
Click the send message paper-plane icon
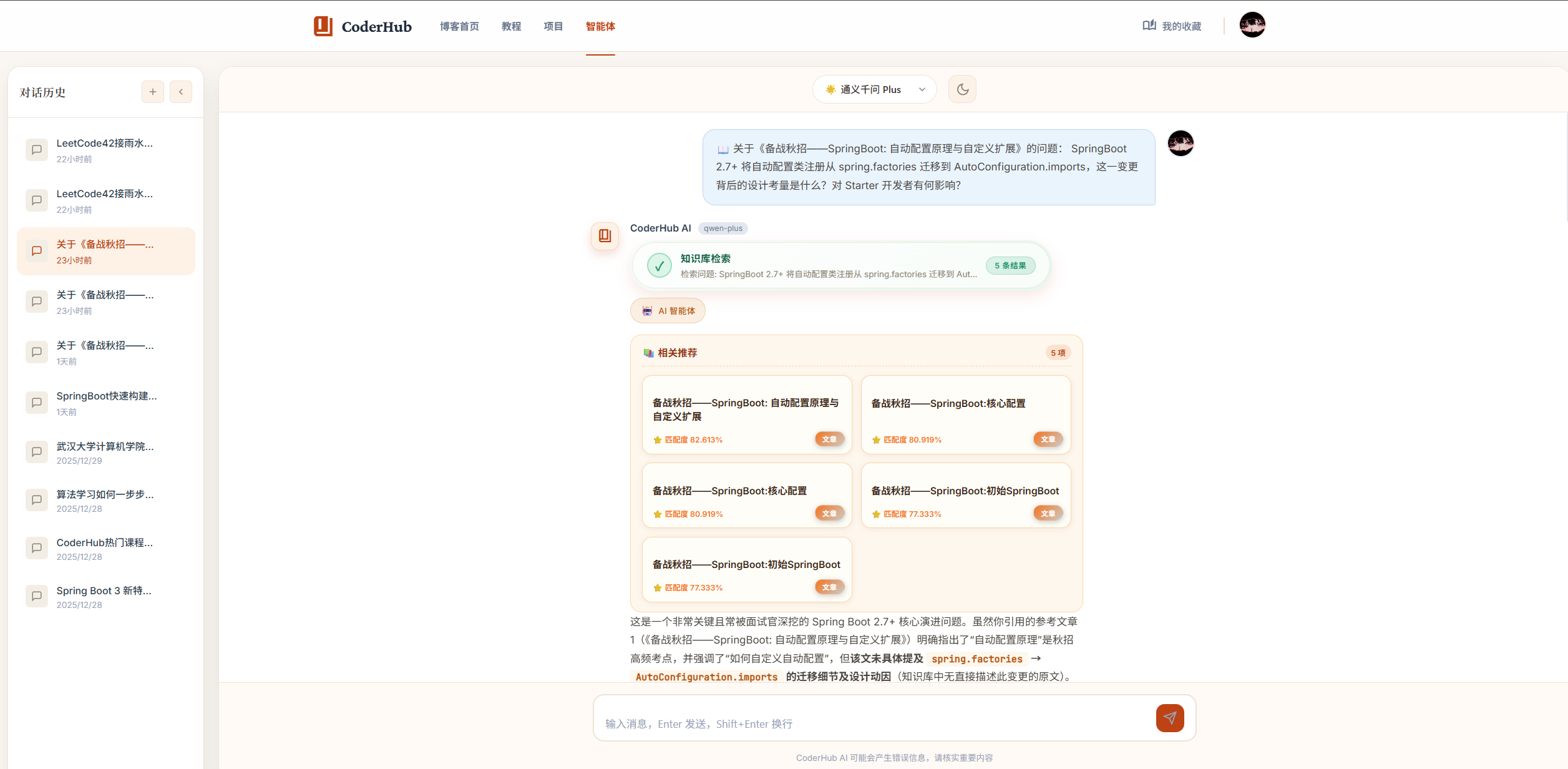point(1169,718)
